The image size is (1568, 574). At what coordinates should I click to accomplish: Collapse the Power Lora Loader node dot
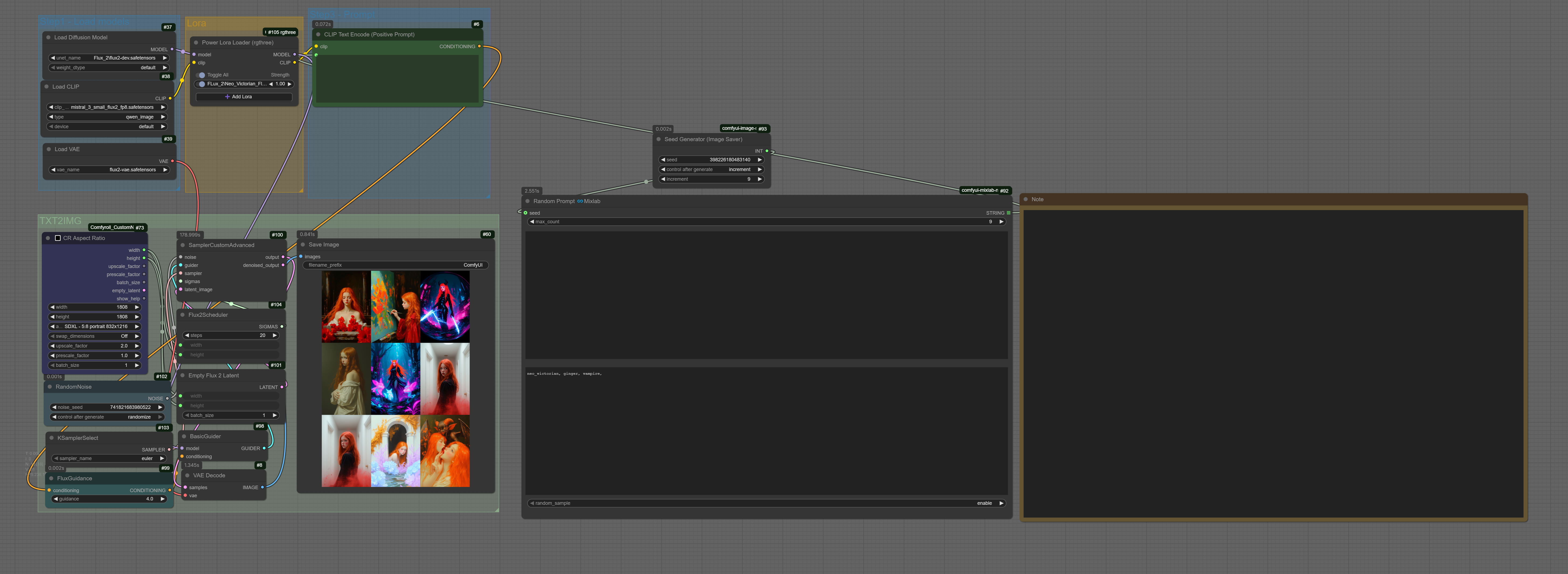(x=196, y=43)
